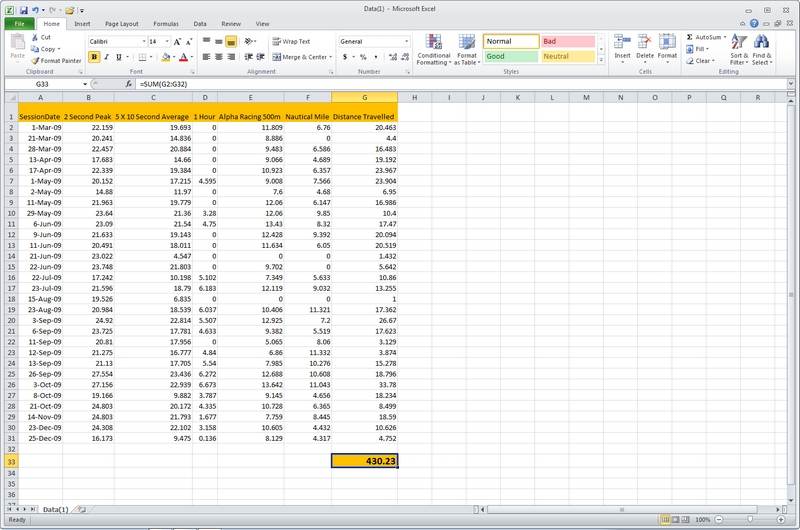Click the Save icon in quick access toolbar
This screenshot has height=530, width=800.
click(x=23, y=9)
